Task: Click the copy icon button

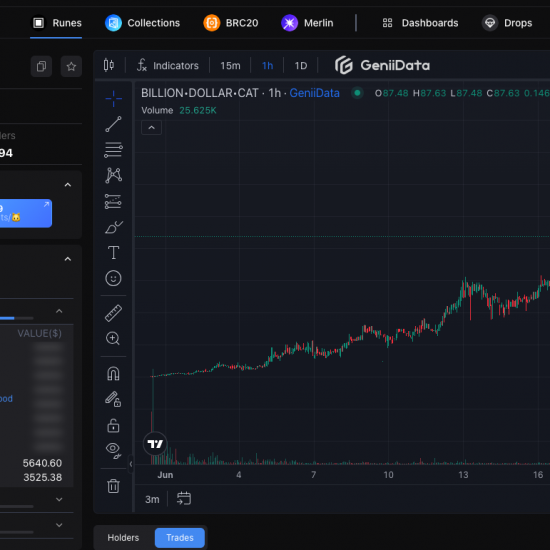Action: [41, 66]
